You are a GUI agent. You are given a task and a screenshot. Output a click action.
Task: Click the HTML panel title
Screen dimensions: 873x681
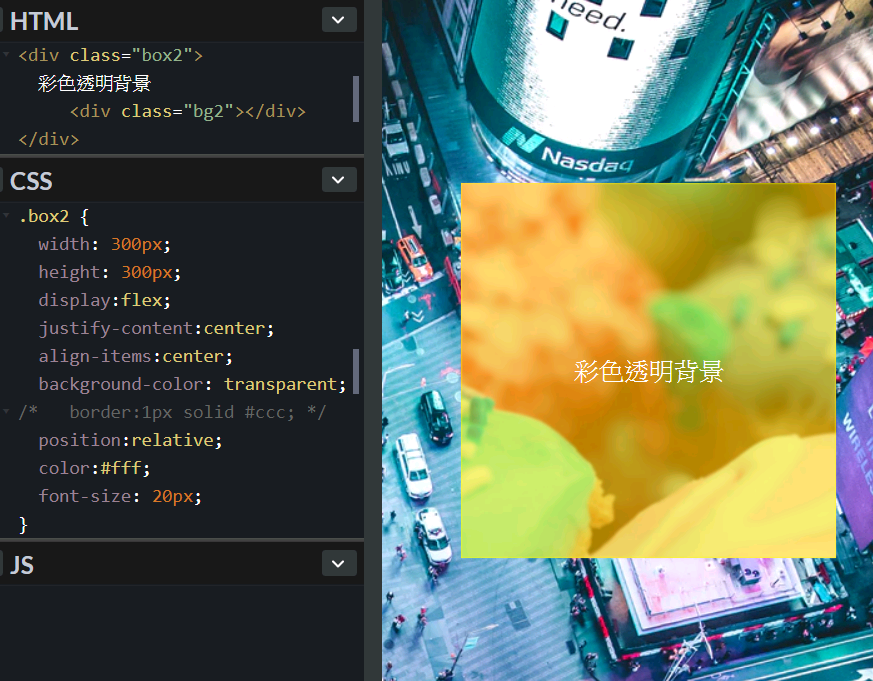(x=44, y=21)
